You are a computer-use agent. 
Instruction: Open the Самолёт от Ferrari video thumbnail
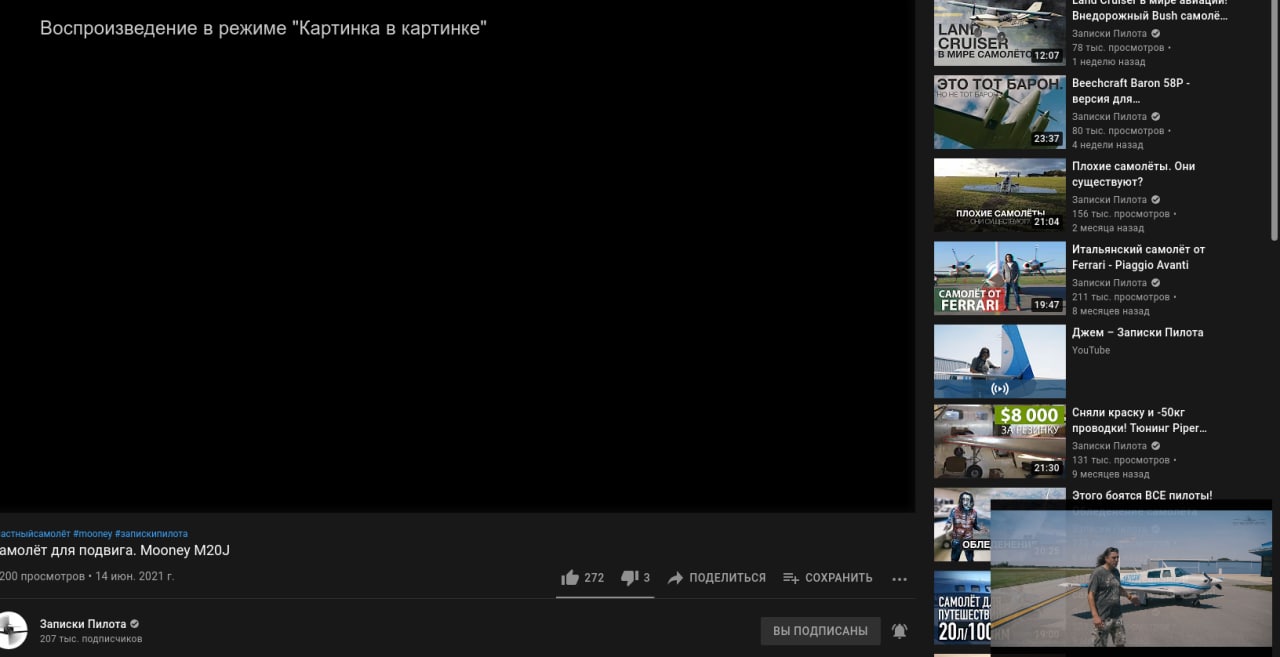point(1000,278)
